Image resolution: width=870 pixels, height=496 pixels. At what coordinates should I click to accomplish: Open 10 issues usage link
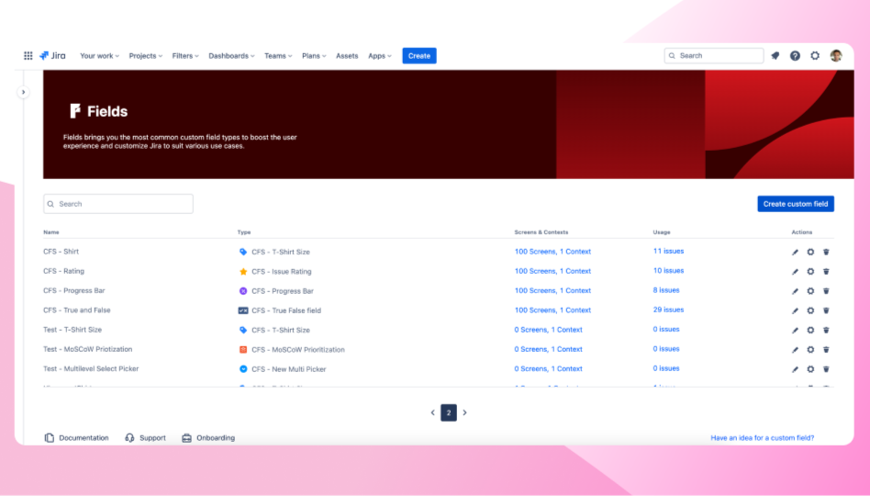pos(669,271)
